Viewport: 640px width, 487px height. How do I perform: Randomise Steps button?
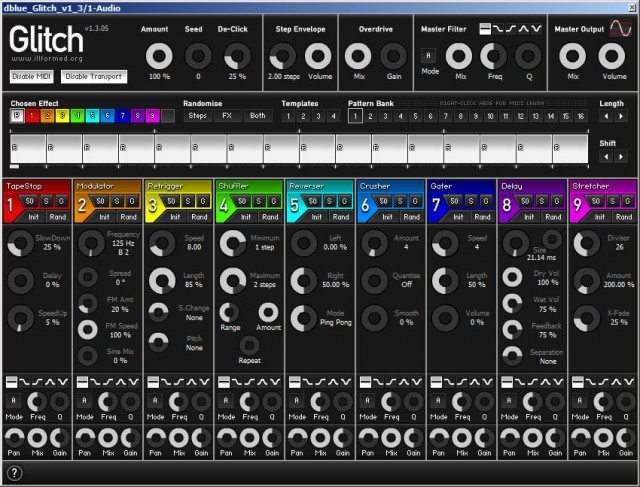pos(198,116)
